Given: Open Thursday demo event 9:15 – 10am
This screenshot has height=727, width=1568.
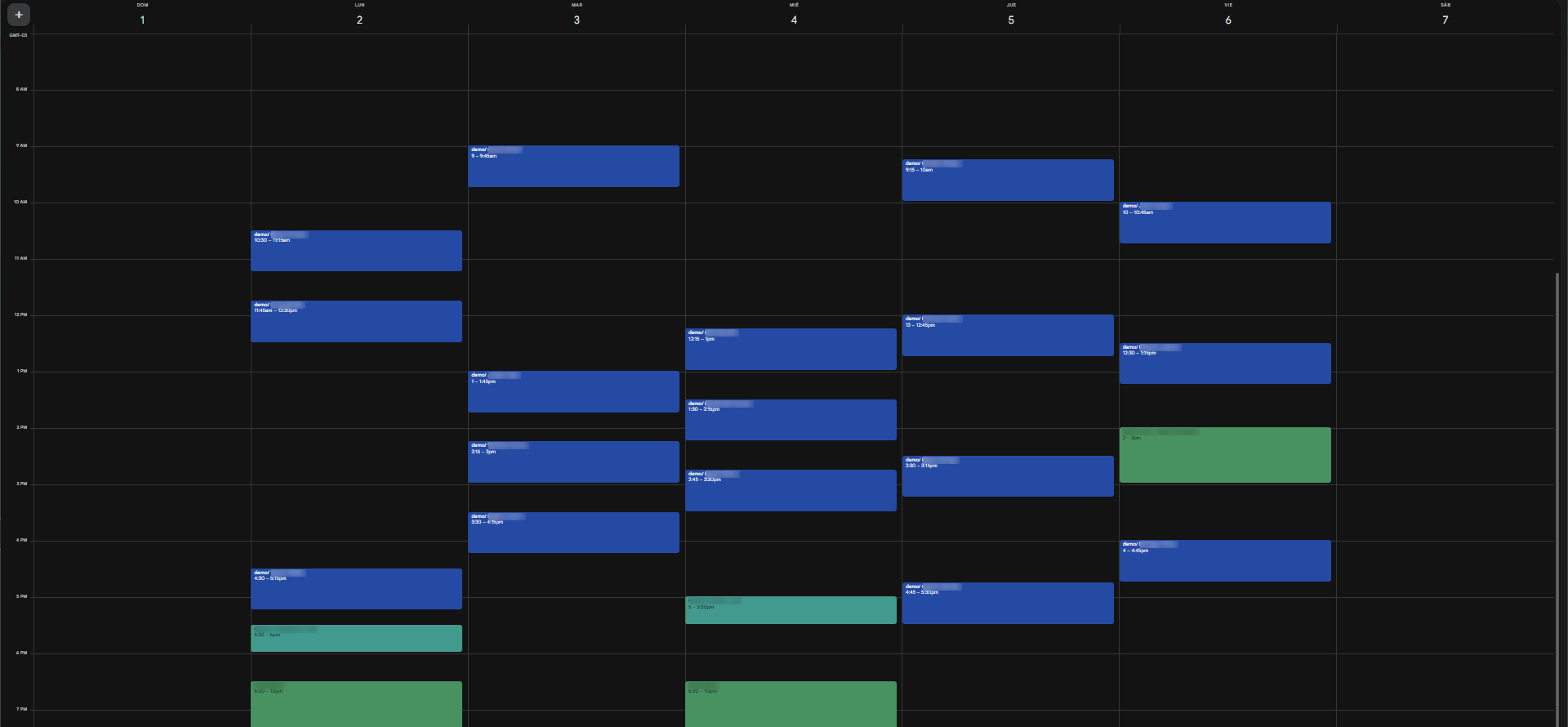Looking at the screenshot, I should tap(1008, 180).
